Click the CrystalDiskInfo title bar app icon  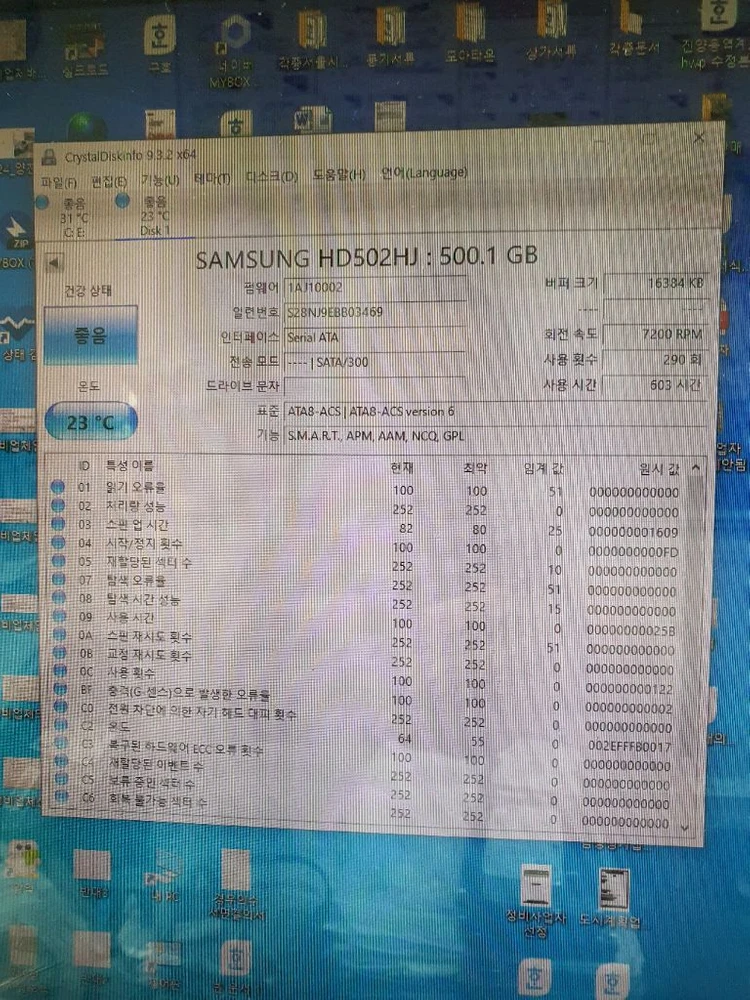pyautogui.click(x=49, y=158)
